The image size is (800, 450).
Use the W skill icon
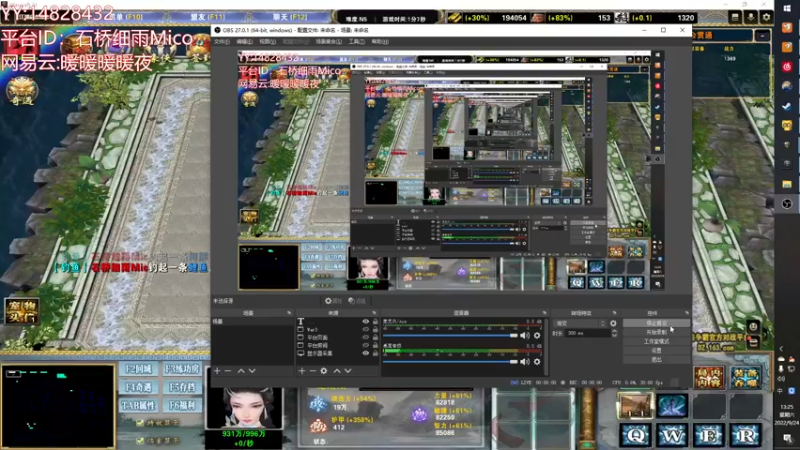tap(672, 435)
